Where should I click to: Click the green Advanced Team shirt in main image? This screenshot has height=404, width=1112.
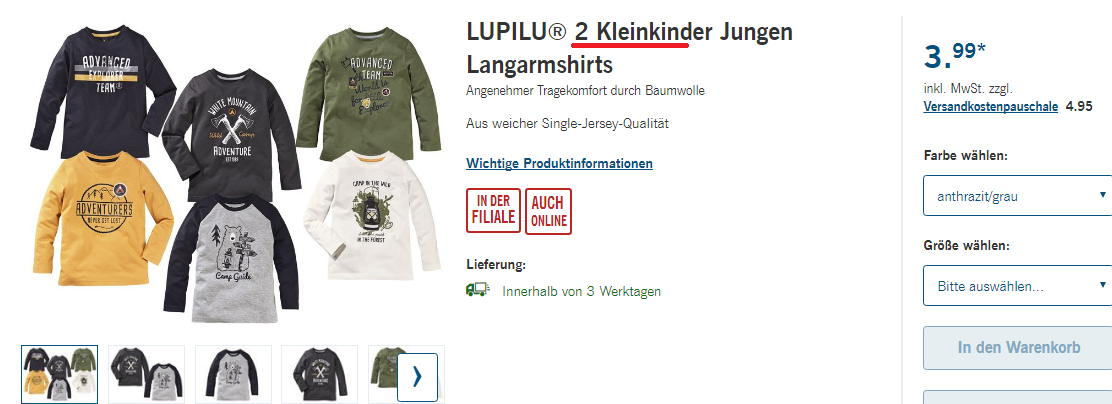pyautogui.click(x=369, y=90)
